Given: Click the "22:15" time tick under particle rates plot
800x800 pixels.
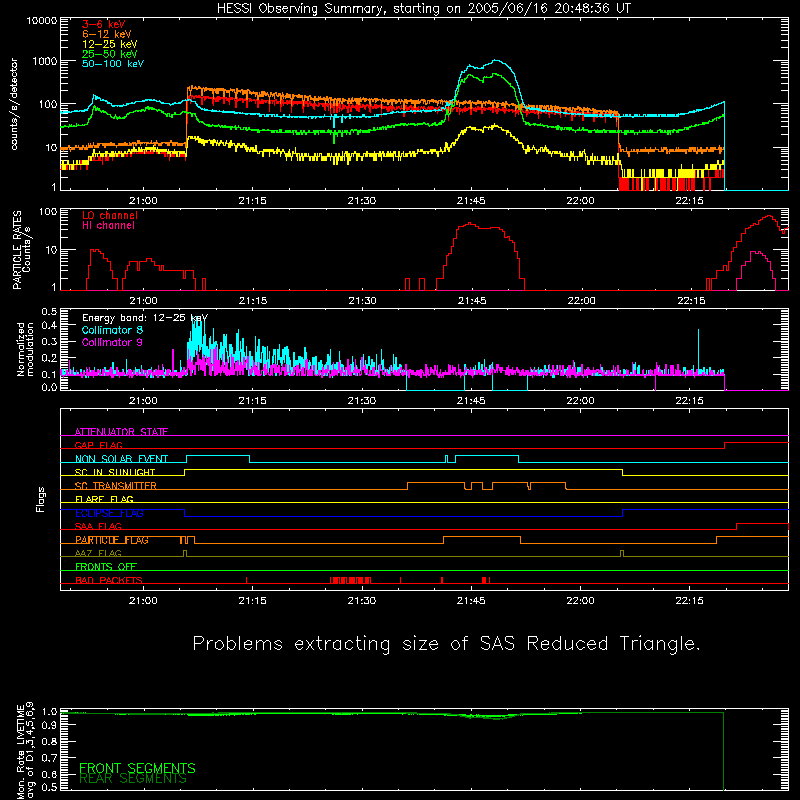Looking at the screenshot, I should (x=691, y=301).
